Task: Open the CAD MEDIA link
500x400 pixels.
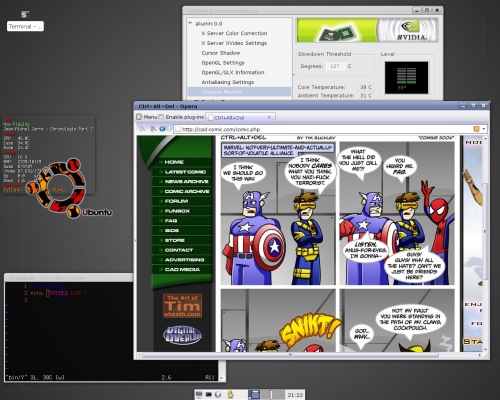Action: [x=182, y=269]
